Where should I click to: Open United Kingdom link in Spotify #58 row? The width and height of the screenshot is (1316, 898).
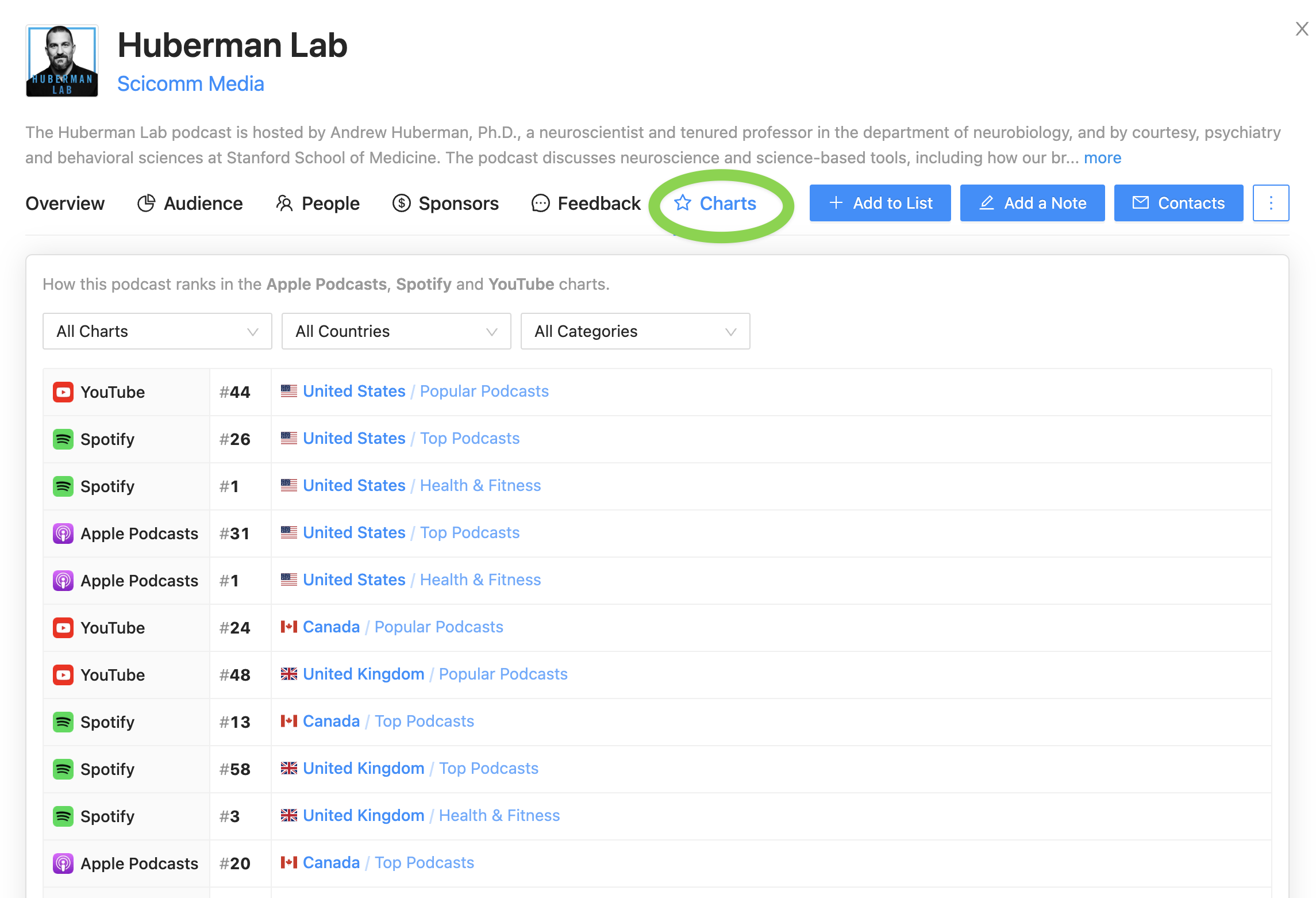click(x=363, y=768)
